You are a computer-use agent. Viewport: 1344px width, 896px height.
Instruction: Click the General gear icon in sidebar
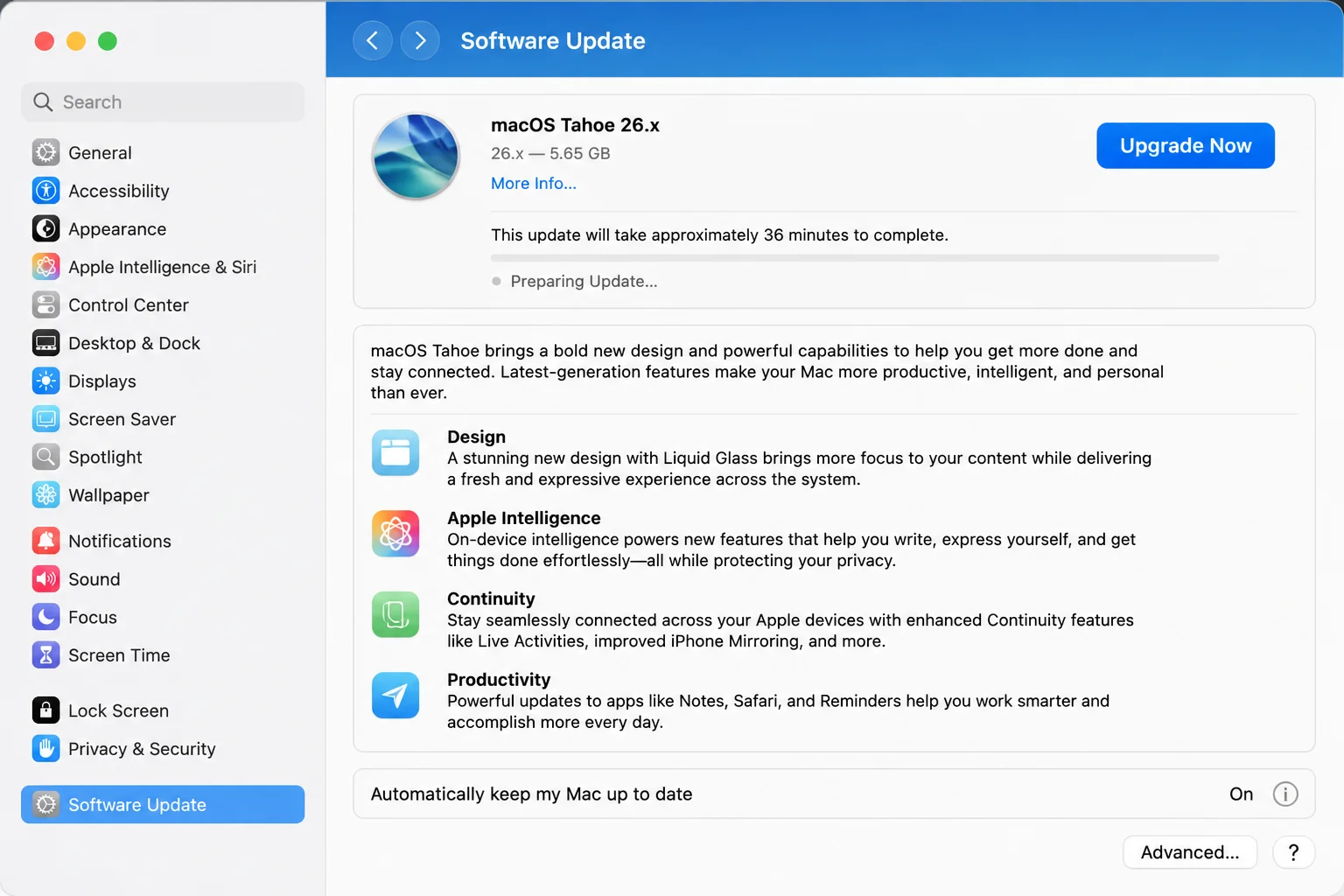click(x=46, y=152)
